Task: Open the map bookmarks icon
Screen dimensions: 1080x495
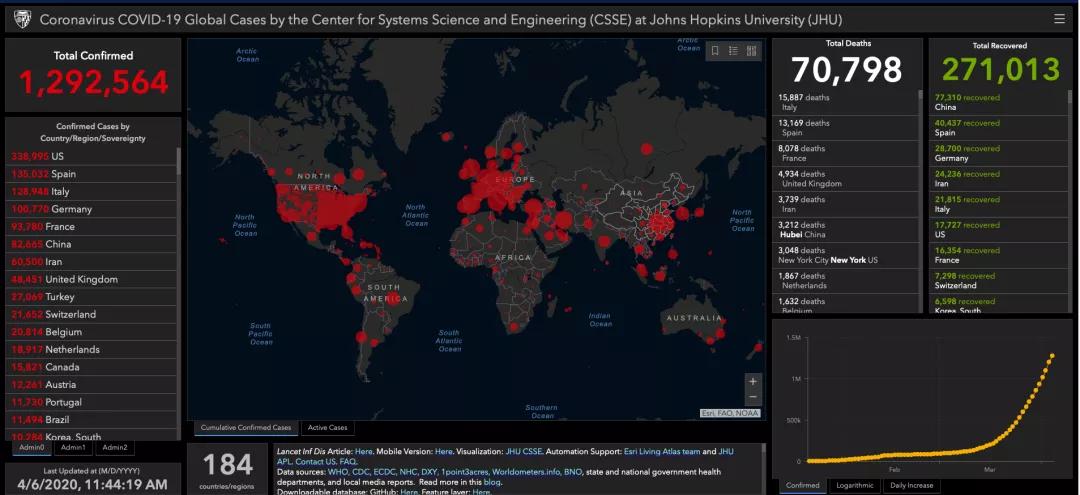Action: pos(716,51)
